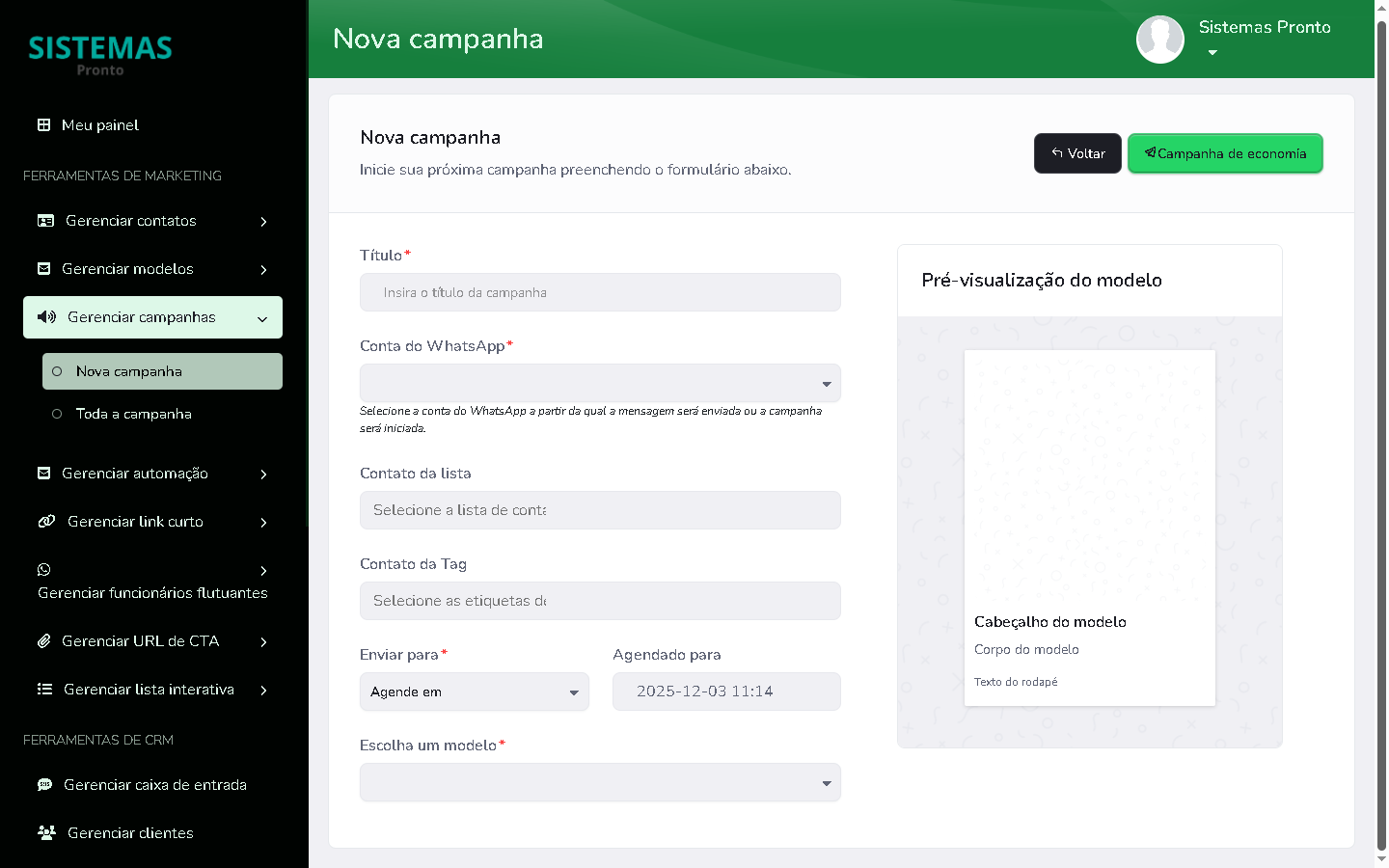Open the Enviar para dropdown
This screenshot has width=1389, height=868.
pyautogui.click(x=474, y=692)
